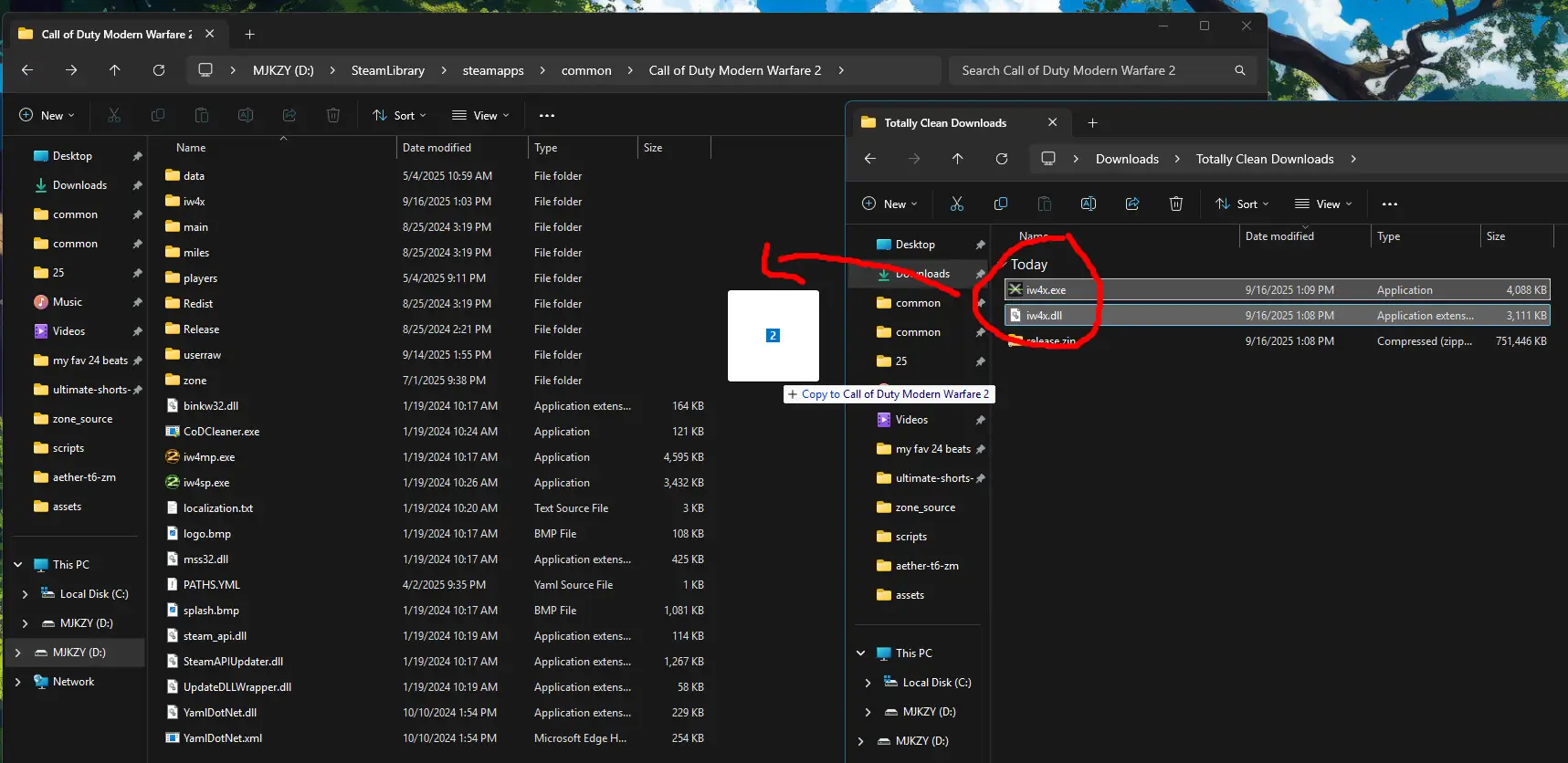Screen dimensions: 1568x763
Task: Sort by Name column in Call of Duty window
Action: [191, 147]
